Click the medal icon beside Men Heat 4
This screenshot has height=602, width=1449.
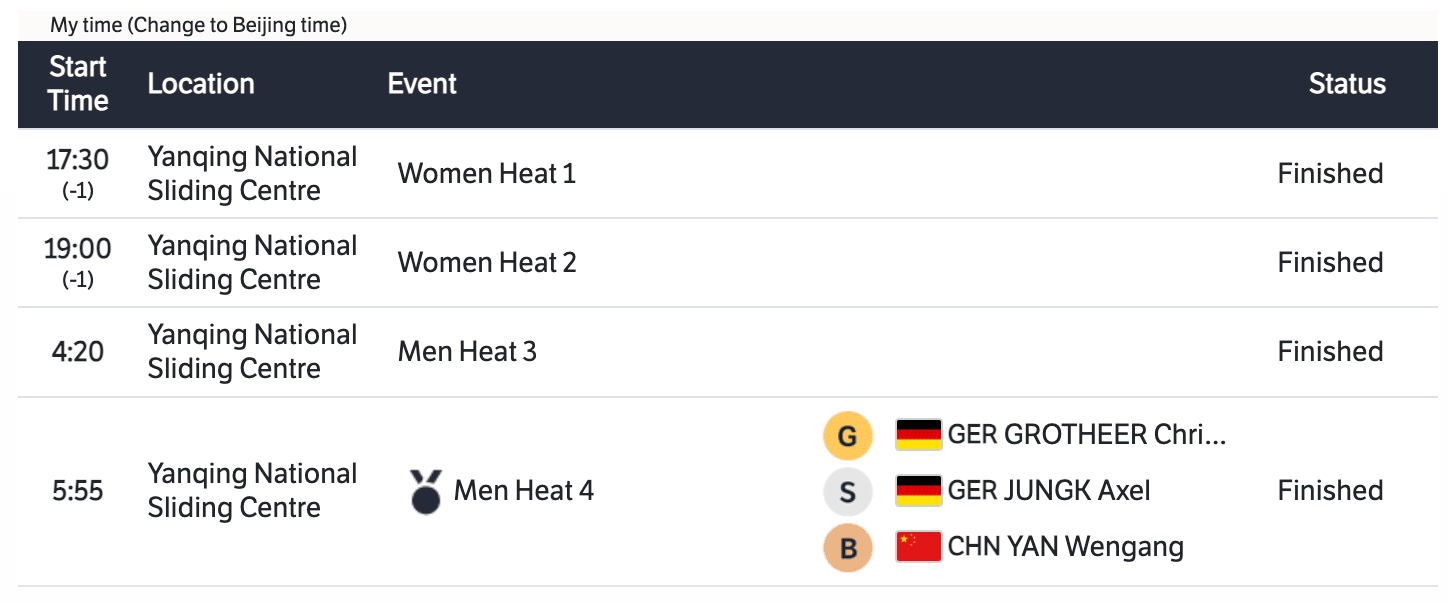tap(425, 492)
